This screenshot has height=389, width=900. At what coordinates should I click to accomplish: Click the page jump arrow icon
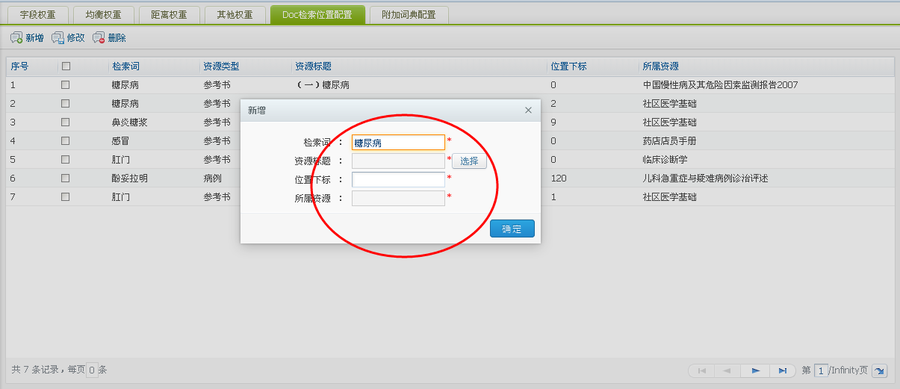879,371
